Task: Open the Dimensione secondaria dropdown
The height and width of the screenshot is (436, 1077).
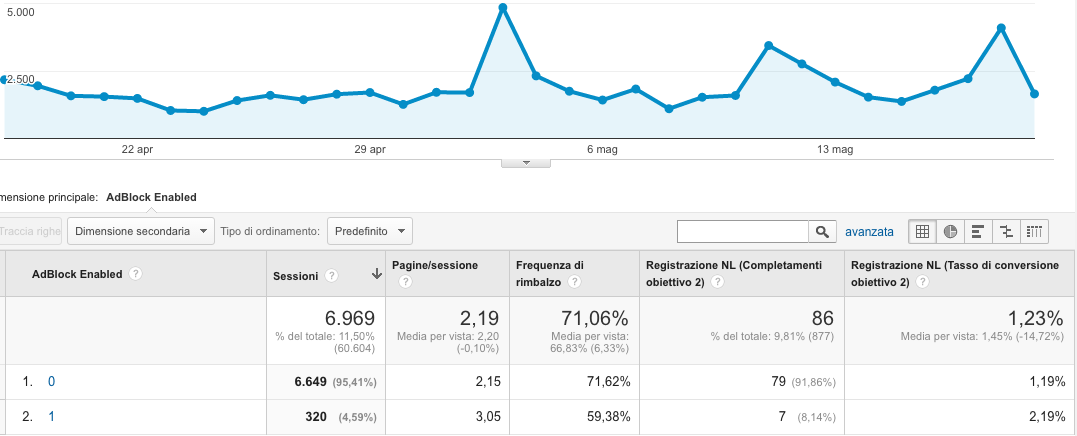Action: [142, 232]
